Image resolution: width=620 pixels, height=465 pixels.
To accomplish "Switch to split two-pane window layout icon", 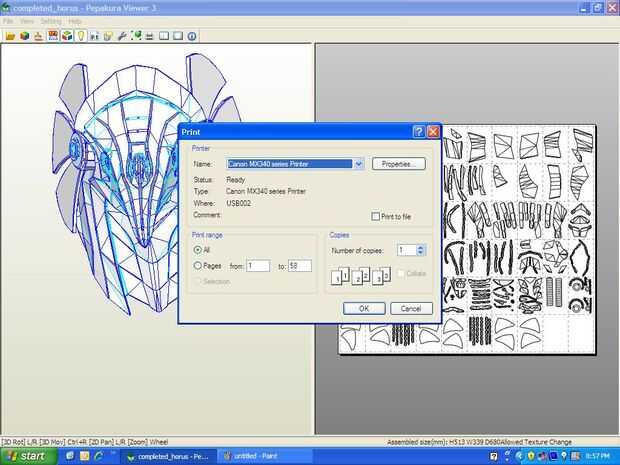I will point(164,36).
